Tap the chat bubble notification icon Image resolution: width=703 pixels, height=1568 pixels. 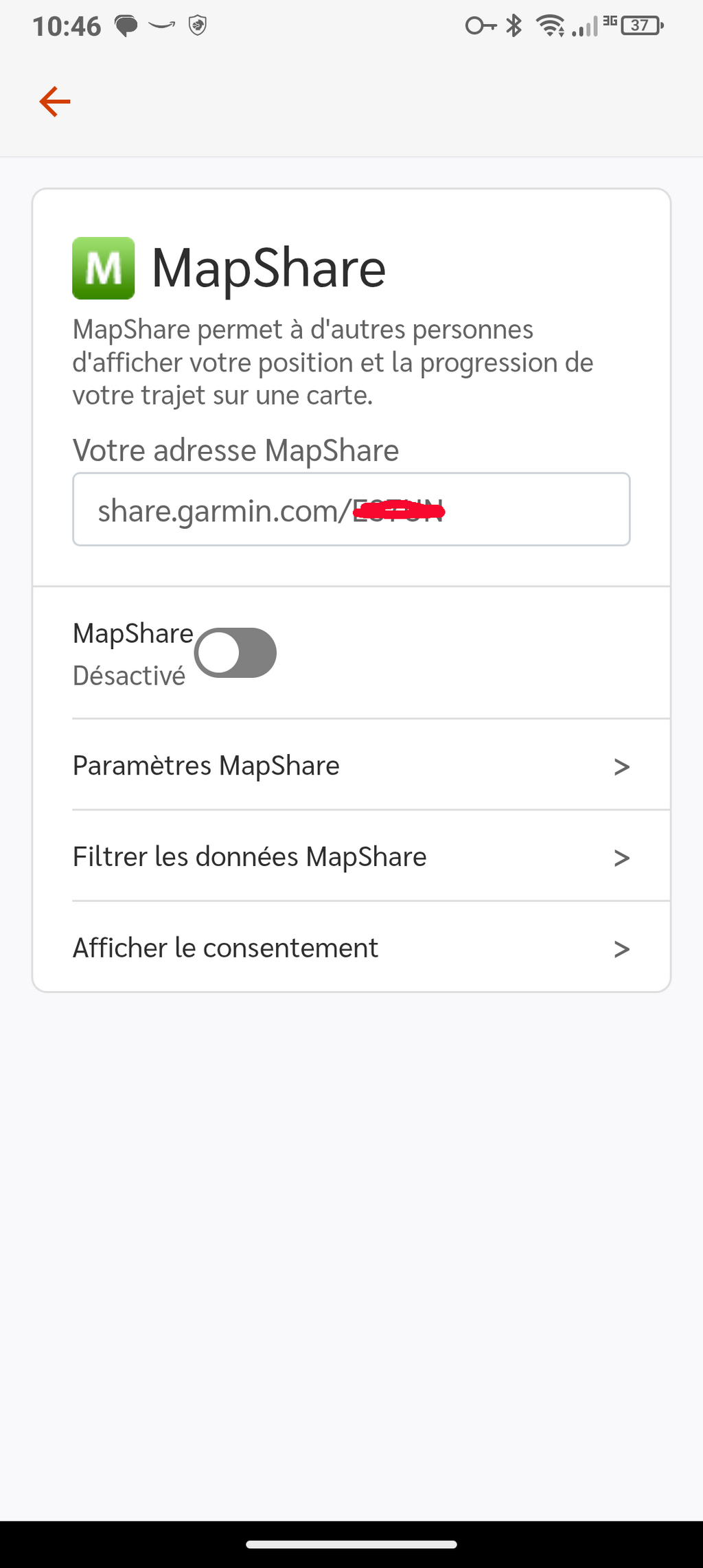tap(126, 27)
